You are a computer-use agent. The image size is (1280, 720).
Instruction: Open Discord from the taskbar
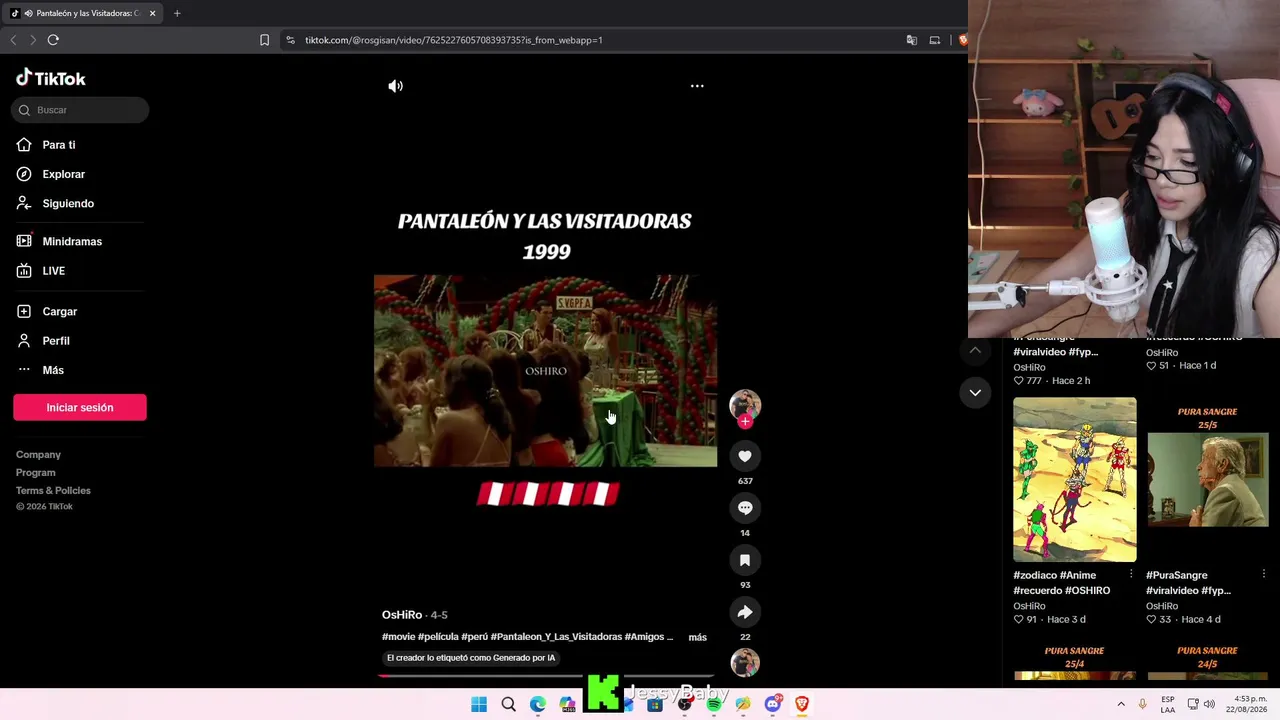(x=772, y=704)
